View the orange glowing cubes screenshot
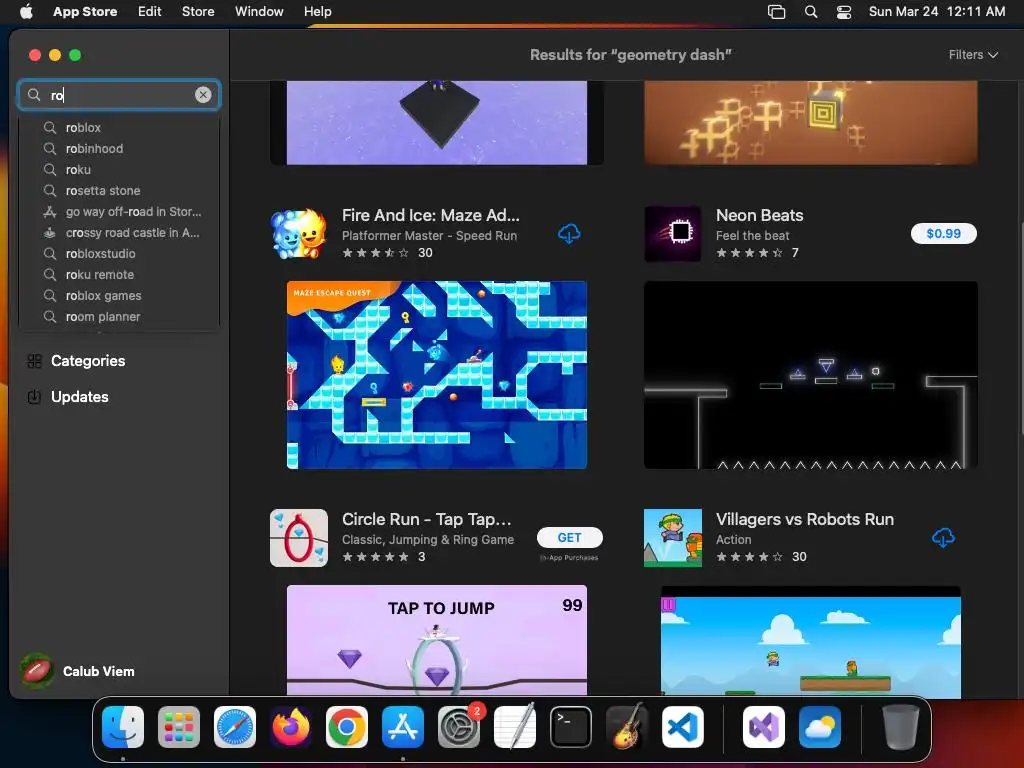 (x=810, y=122)
